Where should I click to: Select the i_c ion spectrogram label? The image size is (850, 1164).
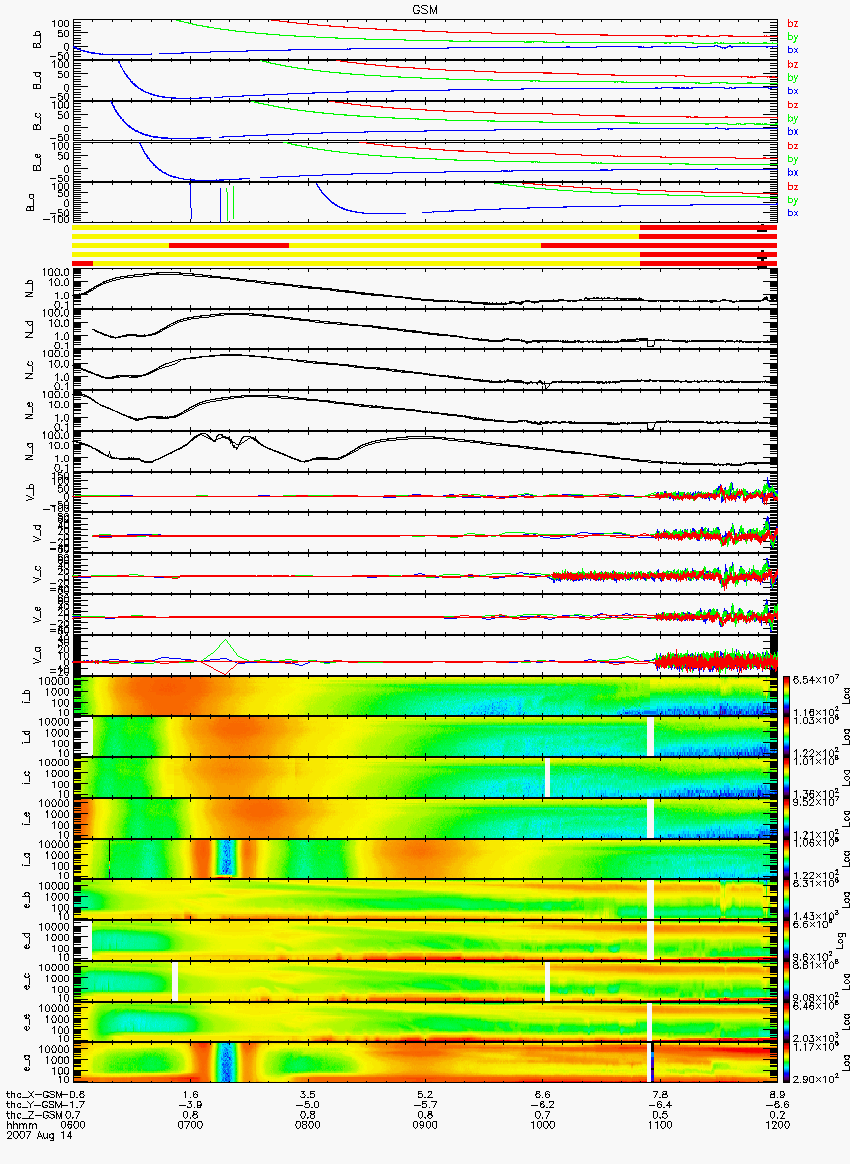(26, 778)
